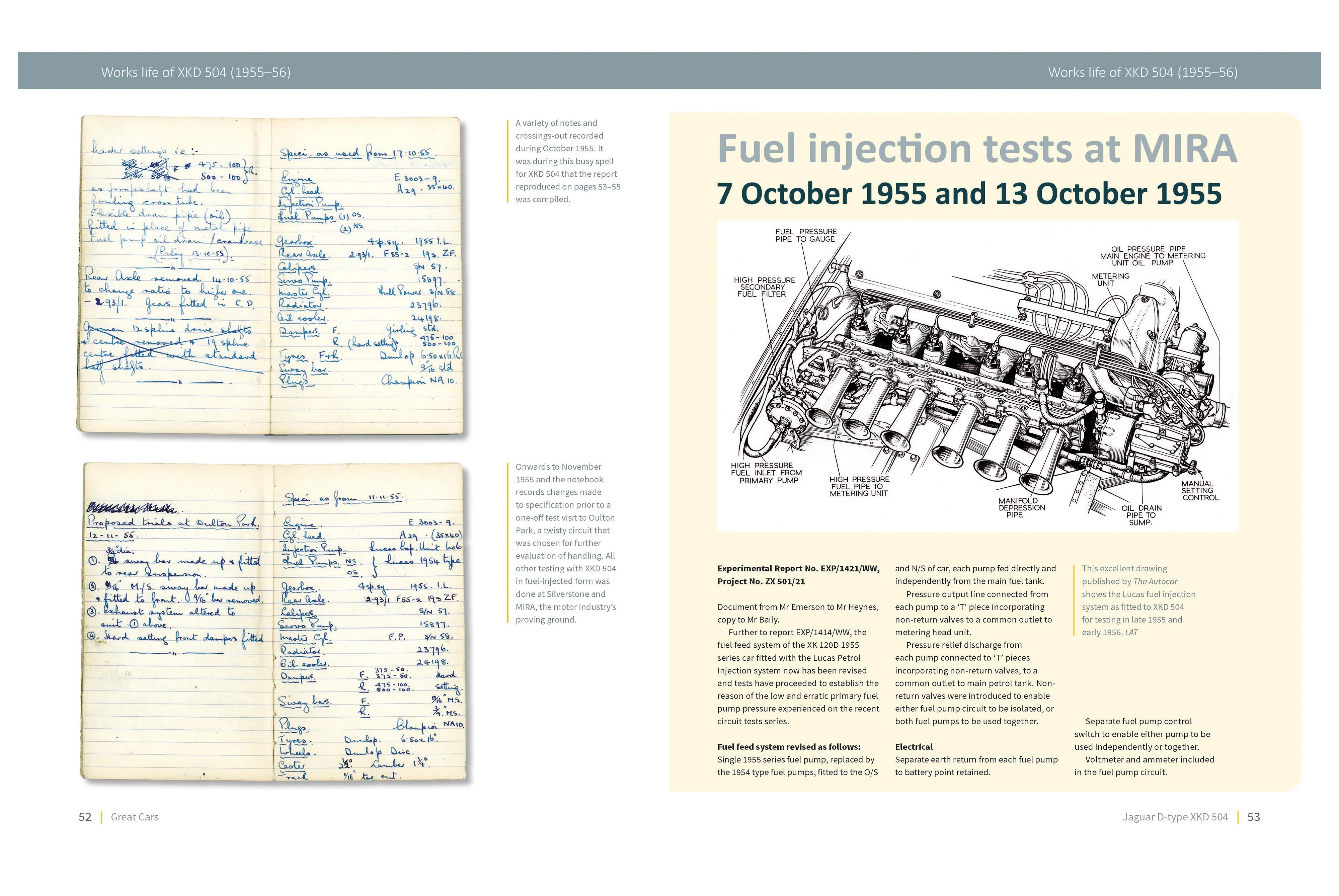This screenshot has height=896, width=1339.
Task: Click the line "to battery point retained."
Action: [x=942, y=772]
